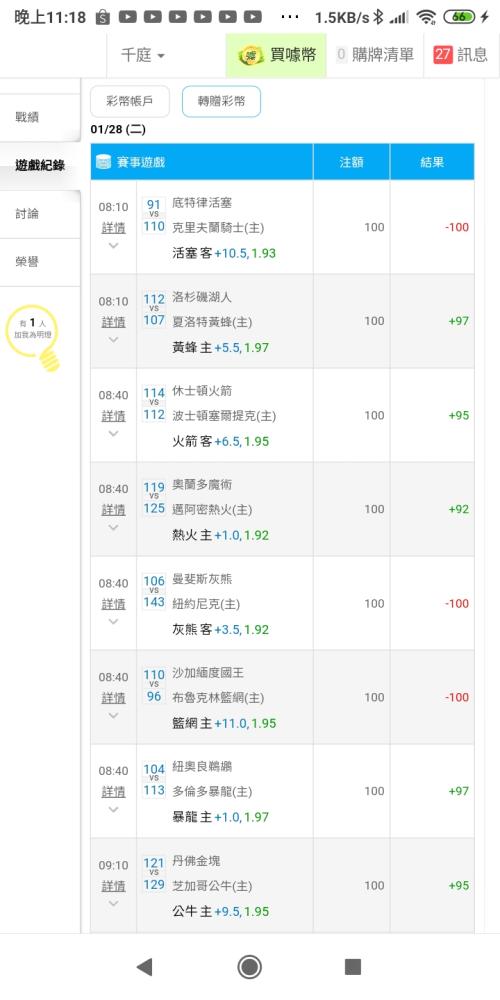Expand chevron under Pistons vs Cavaliers game
The width and height of the screenshot is (500, 1000).
113,246
